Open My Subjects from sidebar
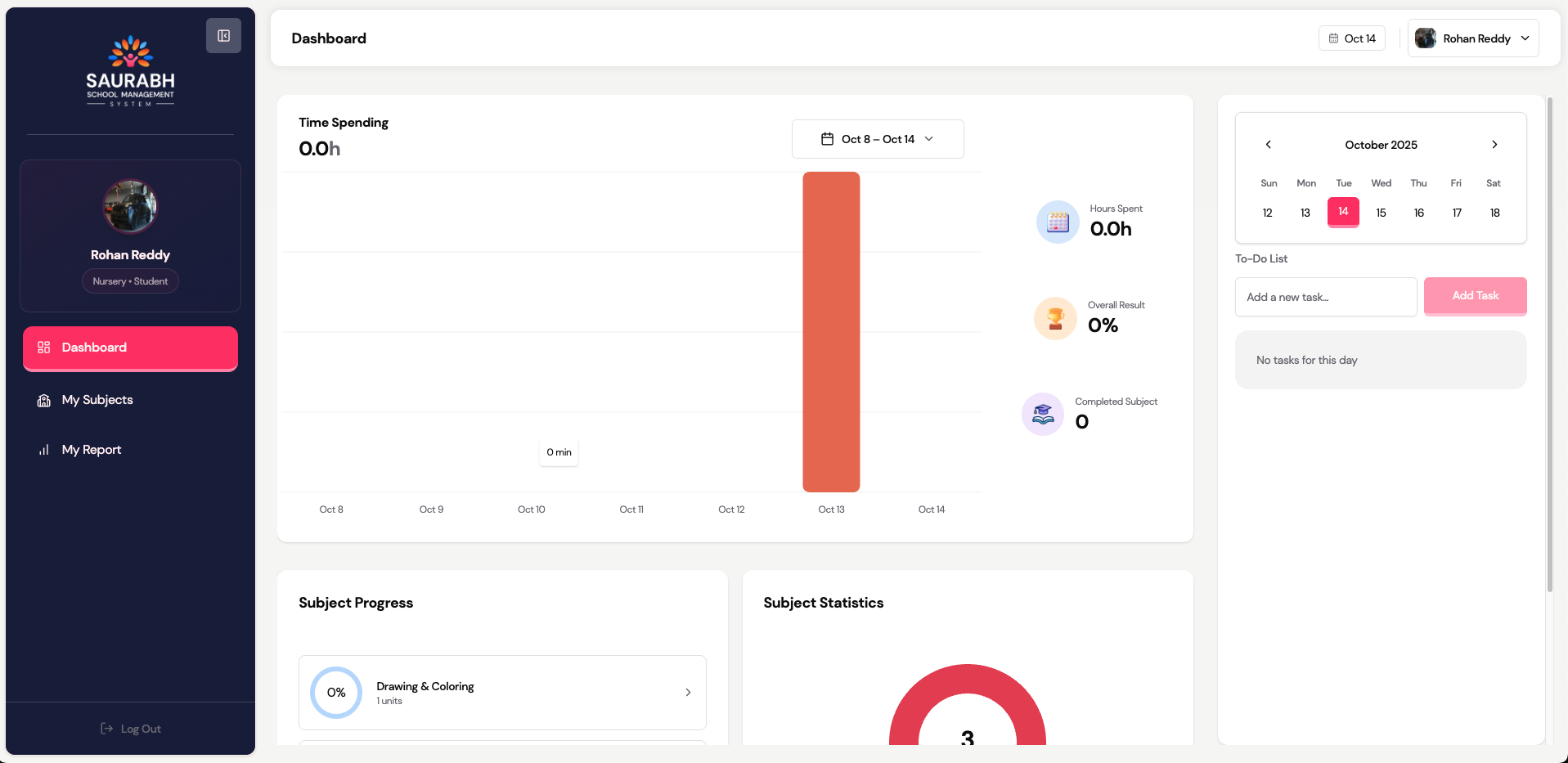Screen dimensions: 1568x763 click(97, 400)
